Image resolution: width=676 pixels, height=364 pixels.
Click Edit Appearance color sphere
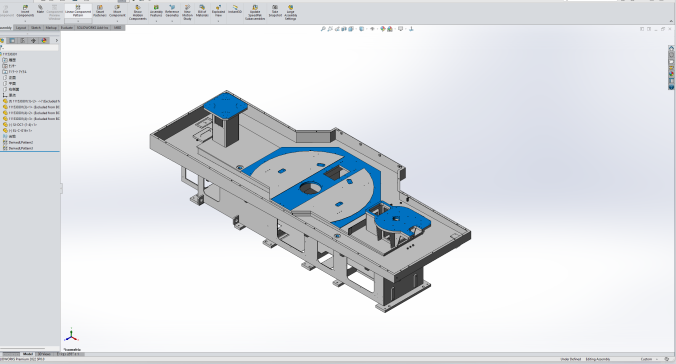click(383, 29)
